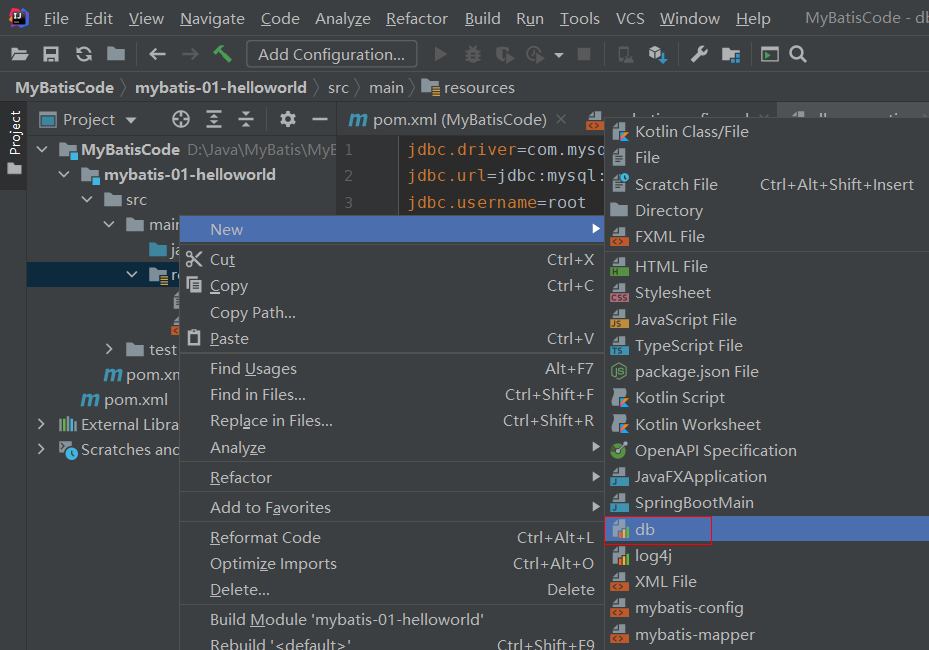929x650 pixels.
Task: Open the Refactor menu in menu bar
Action: tap(417, 19)
